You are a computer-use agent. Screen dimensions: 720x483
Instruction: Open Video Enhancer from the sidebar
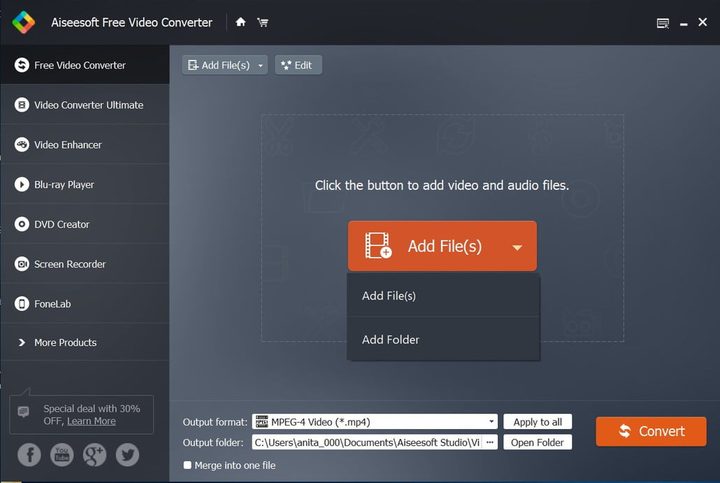point(84,145)
